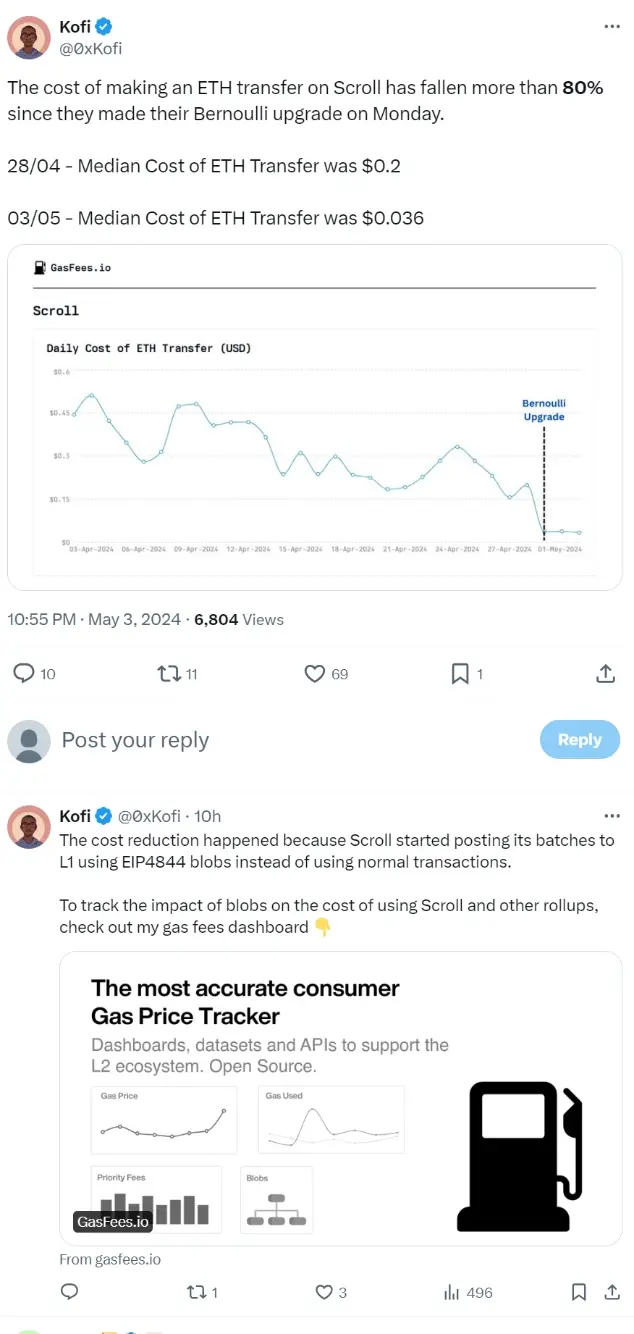Open the GasFees.io link preview card
634x1334 pixels.
340,1097
